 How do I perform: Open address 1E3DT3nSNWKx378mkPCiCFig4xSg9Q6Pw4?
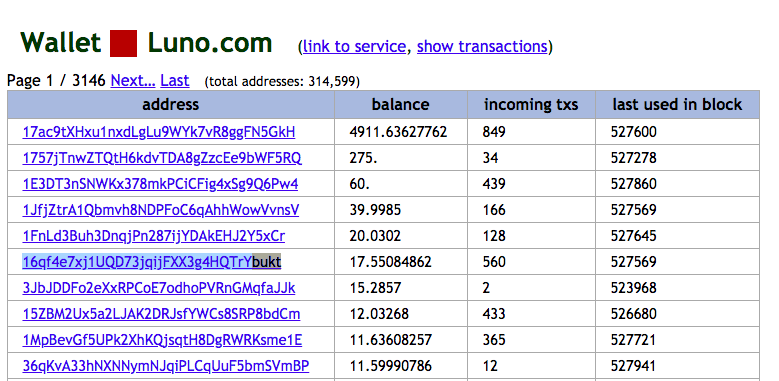(x=160, y=184)
